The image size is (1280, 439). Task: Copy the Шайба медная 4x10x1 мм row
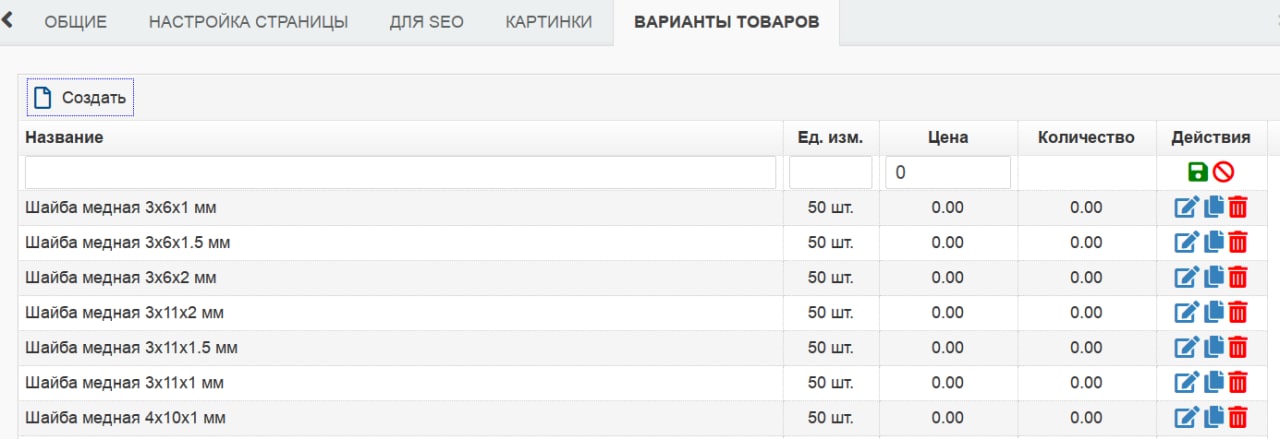(1214, 418)
